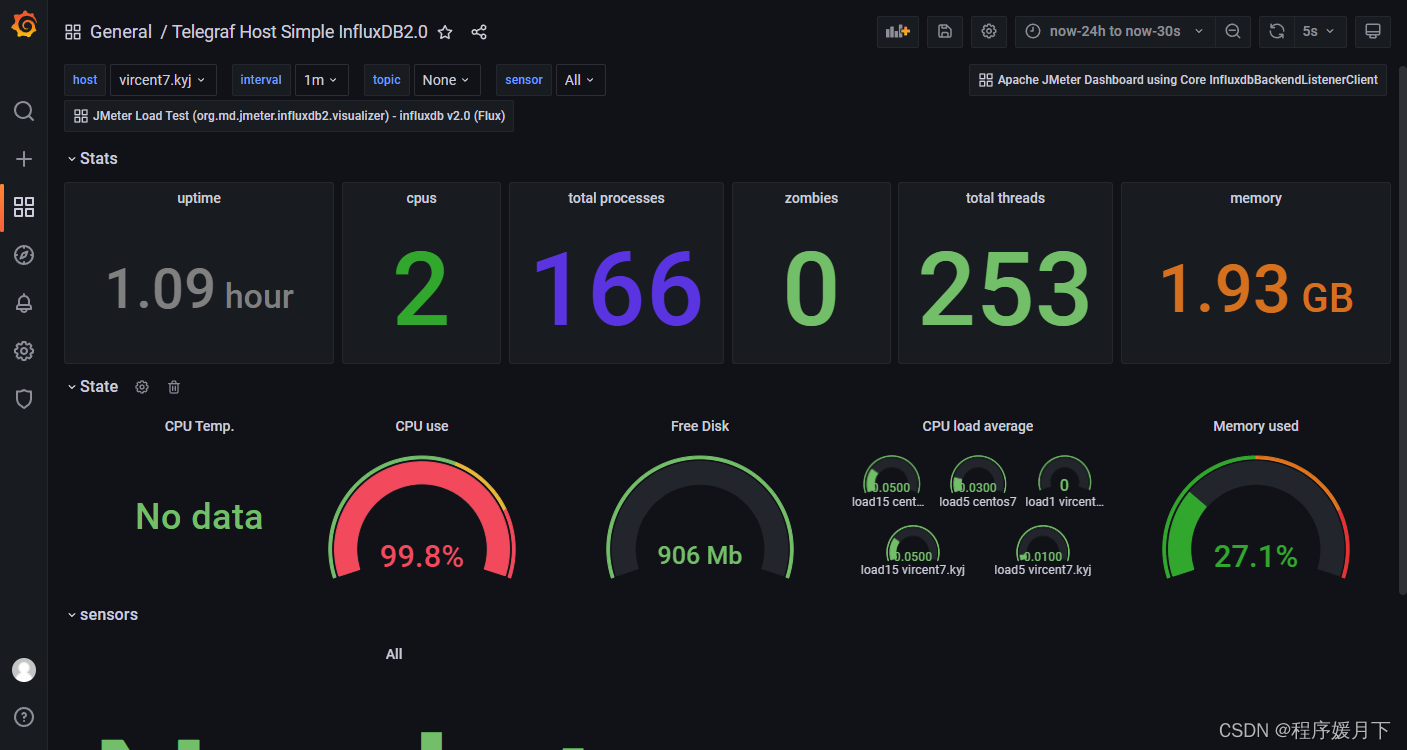Zoom out the time range

coord(1233,31)
